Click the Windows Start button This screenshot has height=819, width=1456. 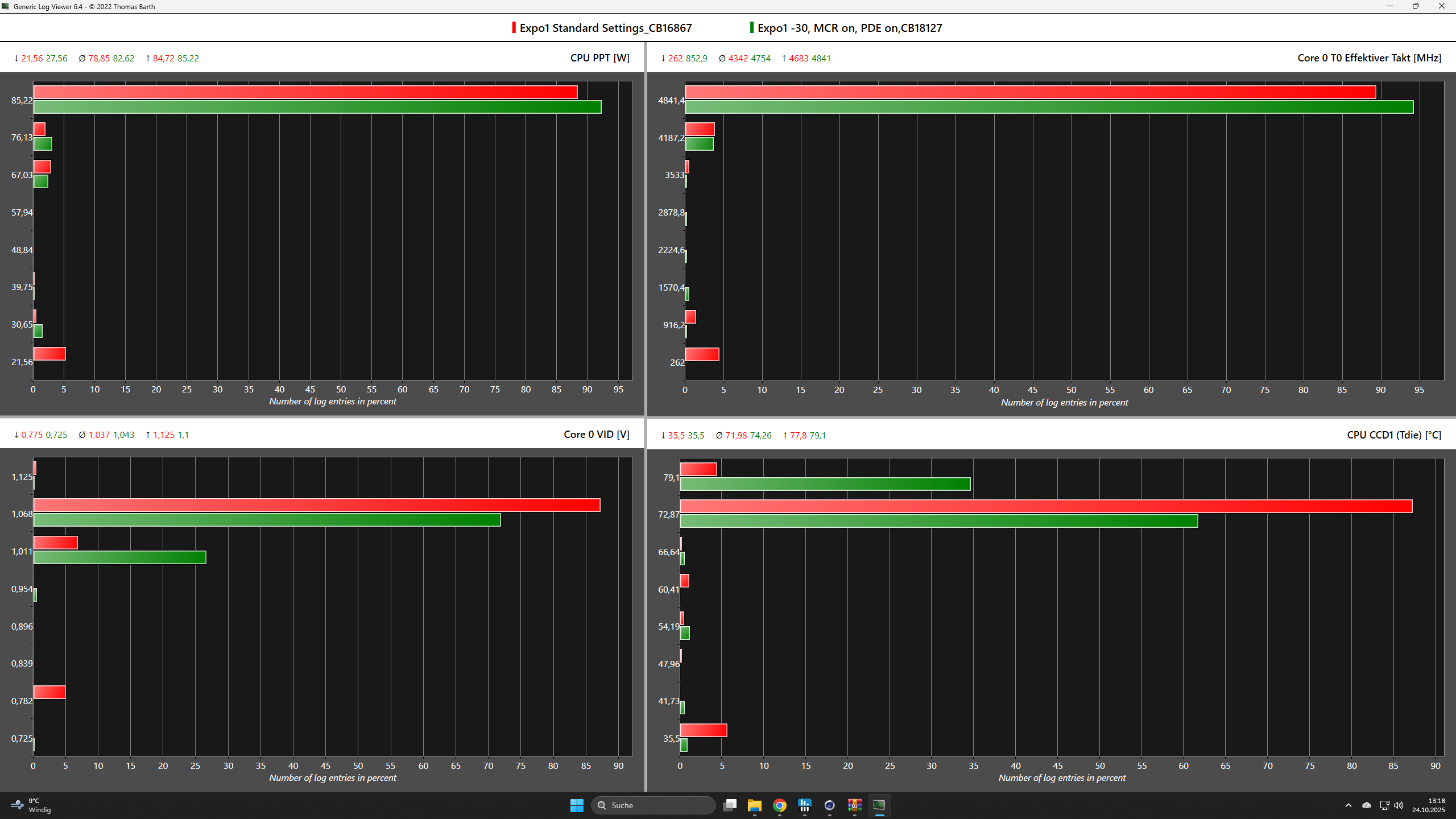pyautogui.click(x=577, y=805)
